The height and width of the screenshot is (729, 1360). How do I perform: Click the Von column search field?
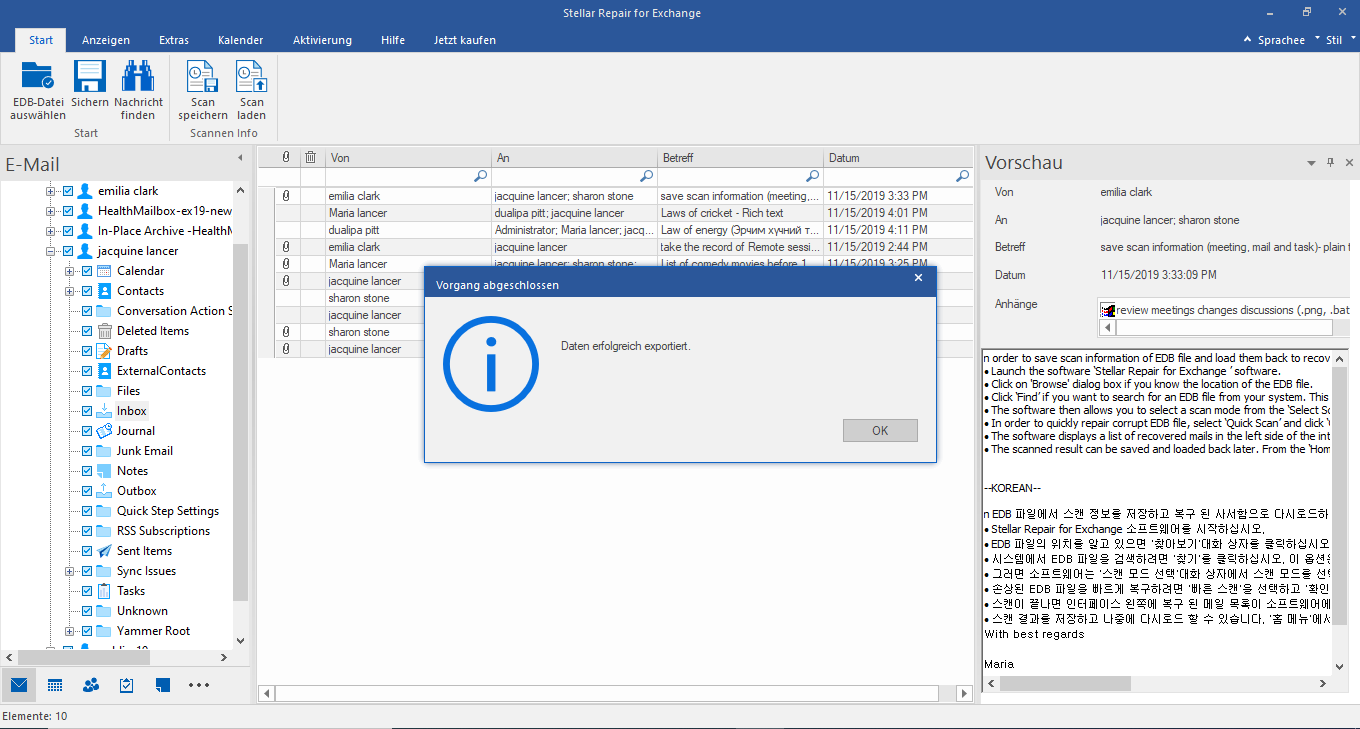point(400,176)
